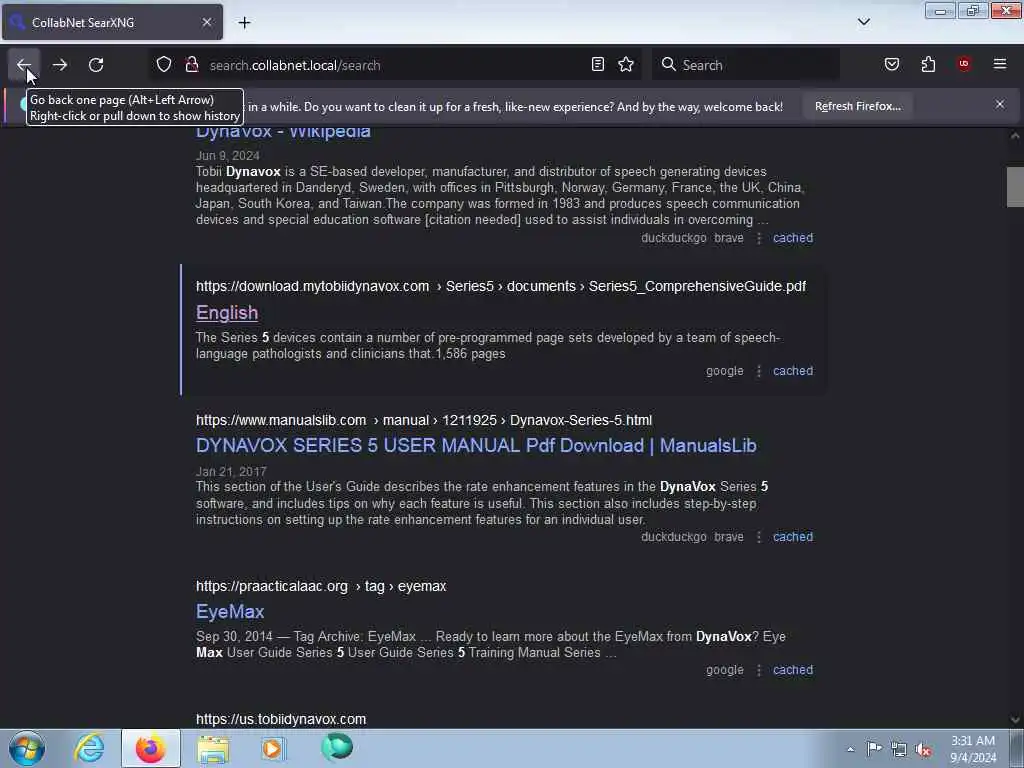Open the Firefox application menu
1024x768 pixels.
[x=999, y=64]
